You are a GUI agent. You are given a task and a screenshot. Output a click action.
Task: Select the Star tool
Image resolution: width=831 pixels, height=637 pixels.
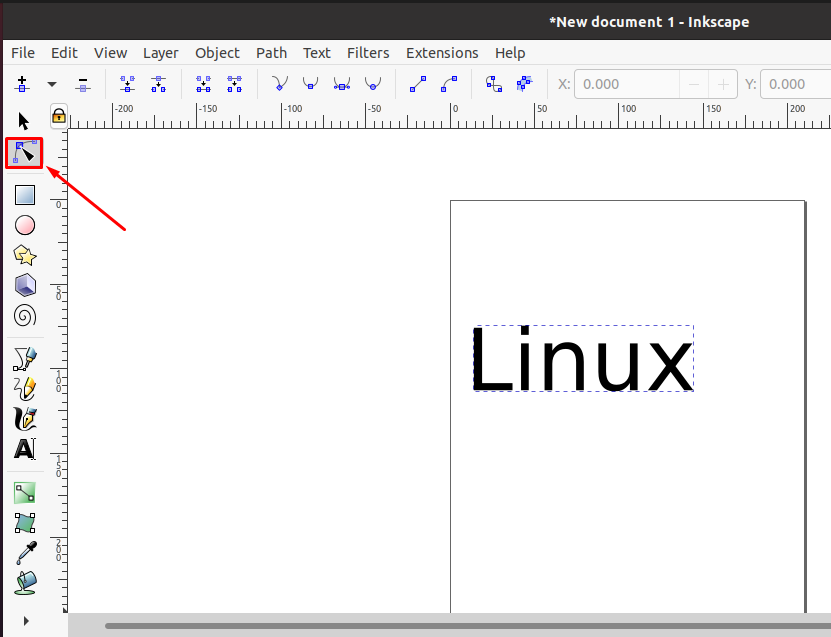pos(24,255)
